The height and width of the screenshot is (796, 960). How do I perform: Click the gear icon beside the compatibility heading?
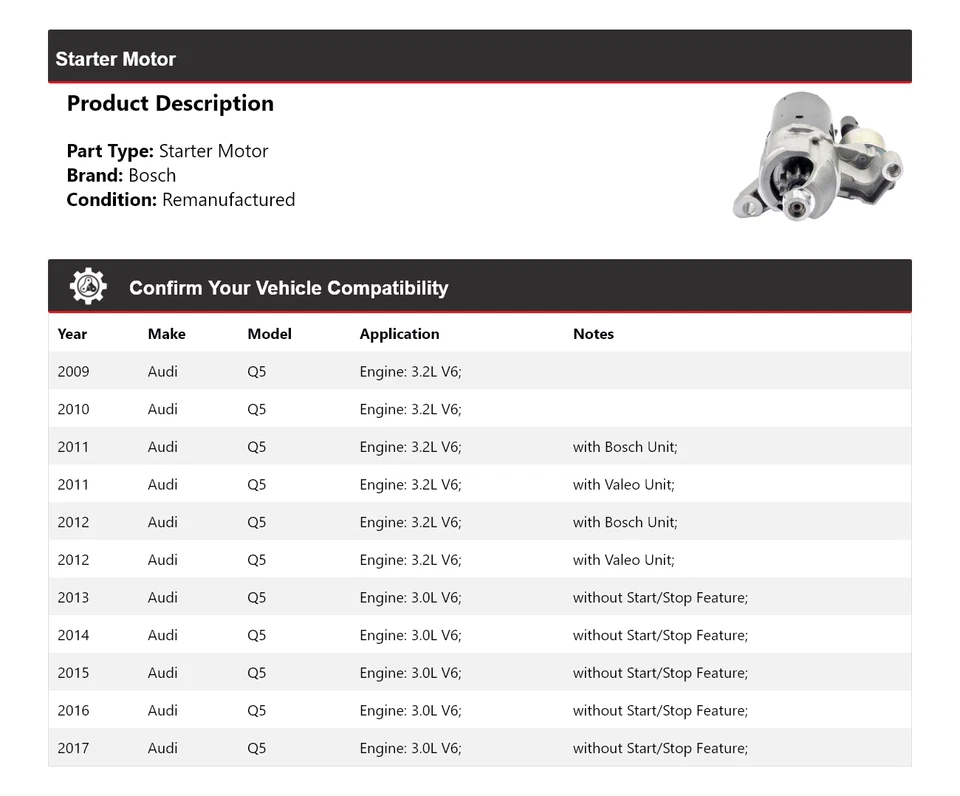88,287
